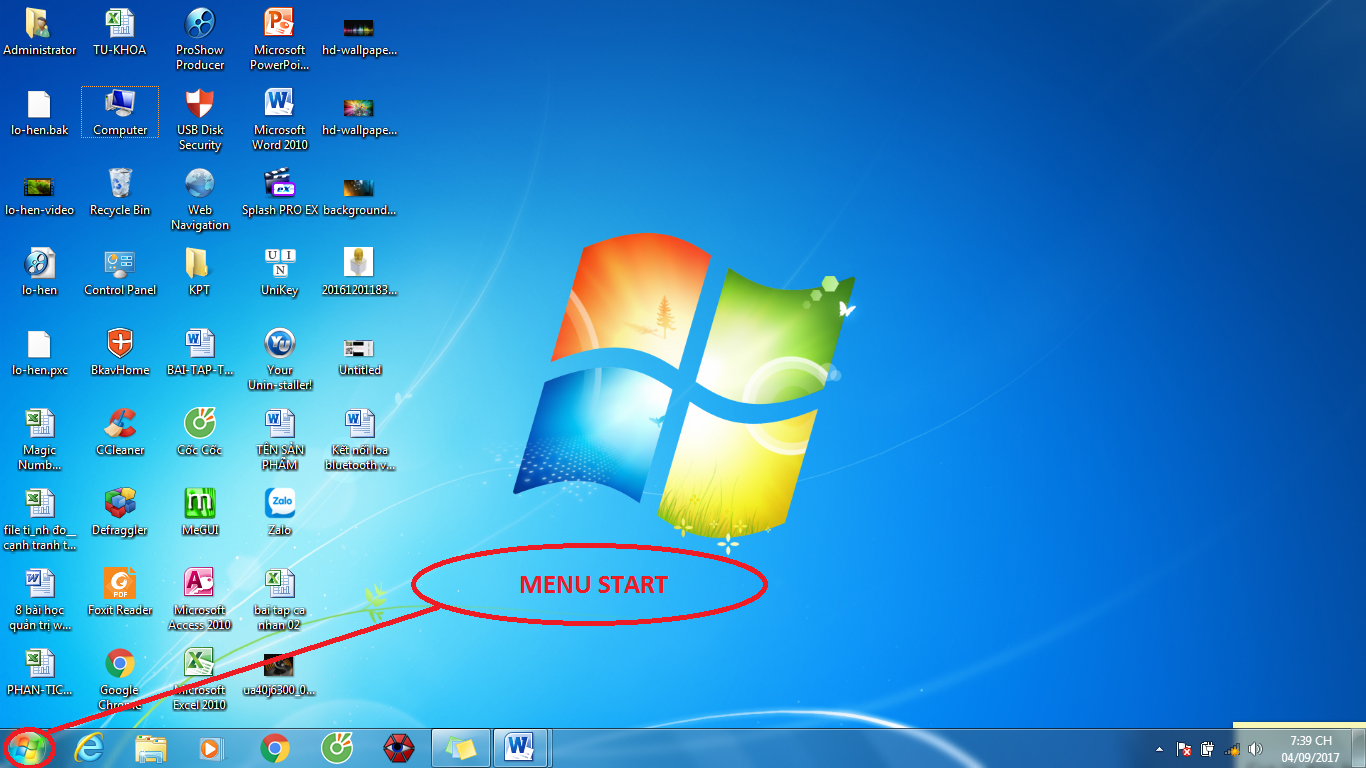Launch Internet Explorer from the taskbar
The height and width of the screenshot is (768, 1366).
click(x=90, y=748)
